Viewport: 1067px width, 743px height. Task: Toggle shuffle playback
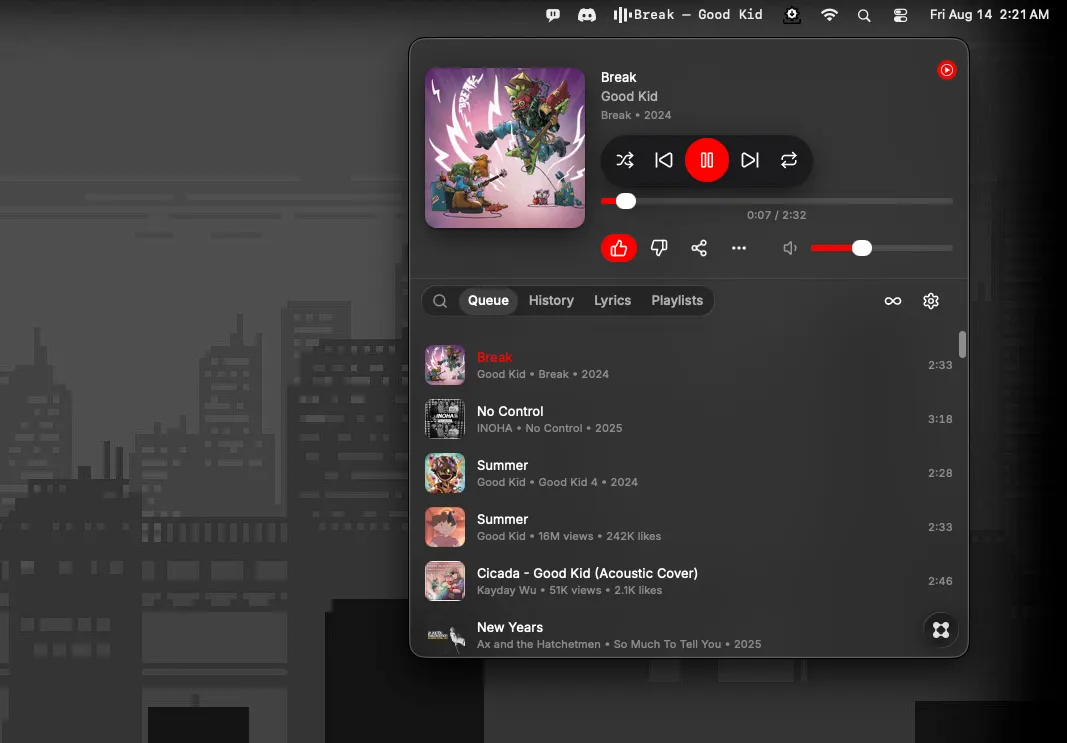click(625, 160)
